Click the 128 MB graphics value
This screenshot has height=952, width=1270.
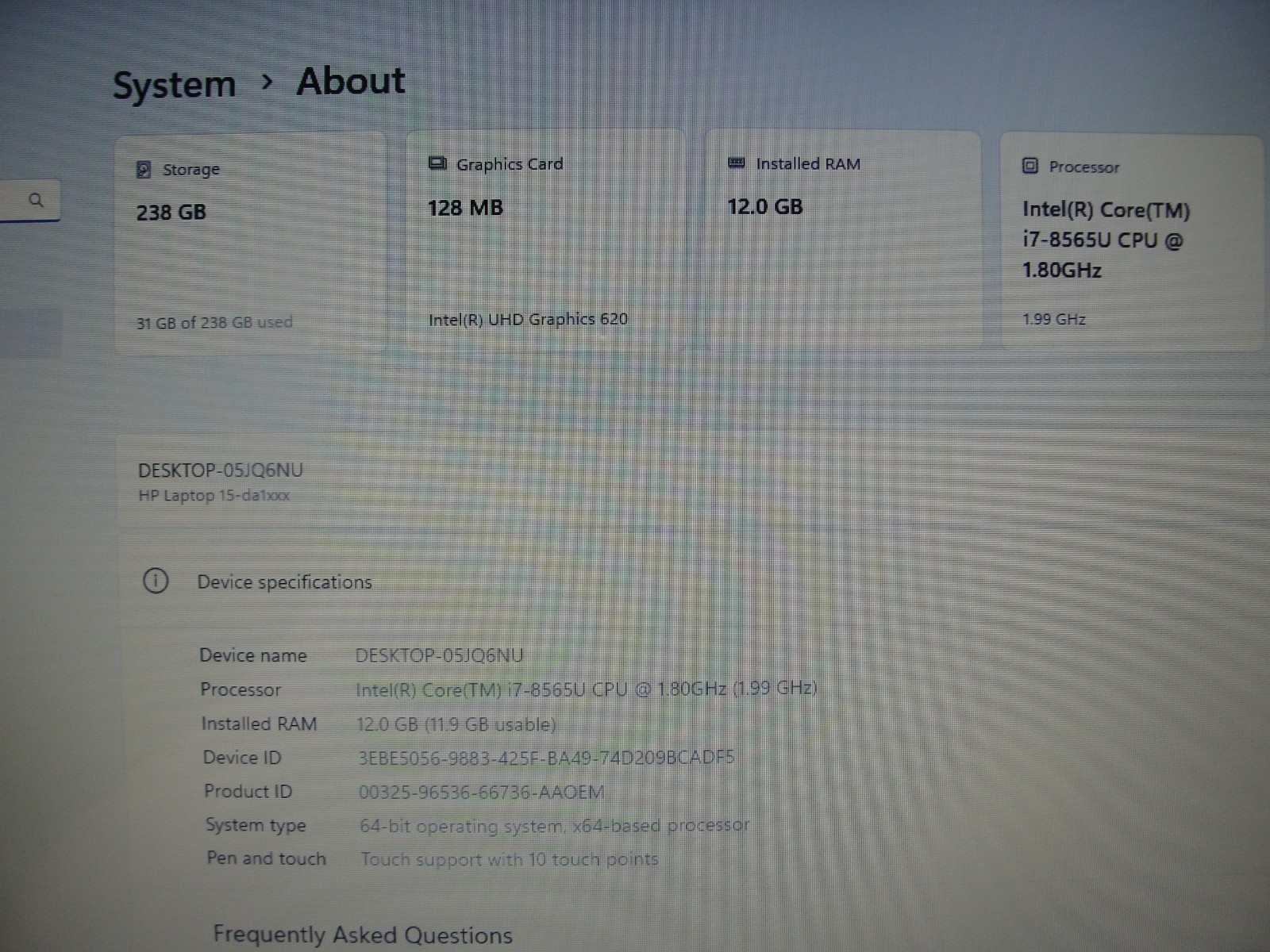465,208
